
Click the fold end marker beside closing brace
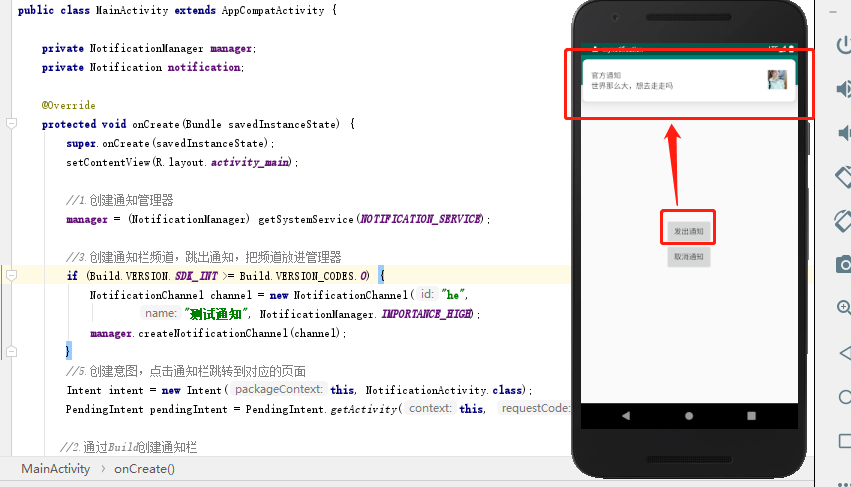11,352
